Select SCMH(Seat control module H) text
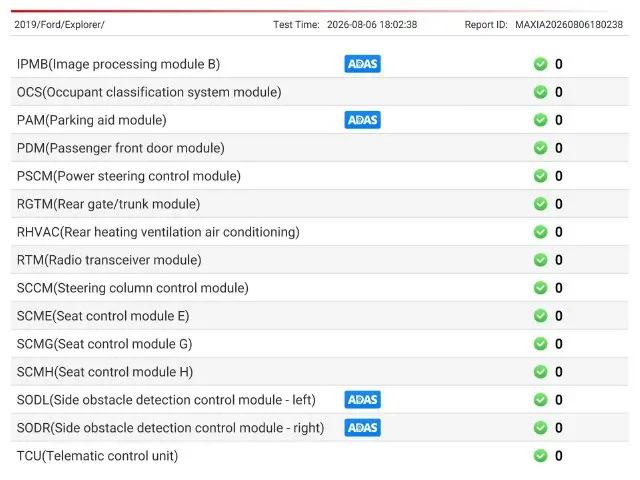 [105, 372]
